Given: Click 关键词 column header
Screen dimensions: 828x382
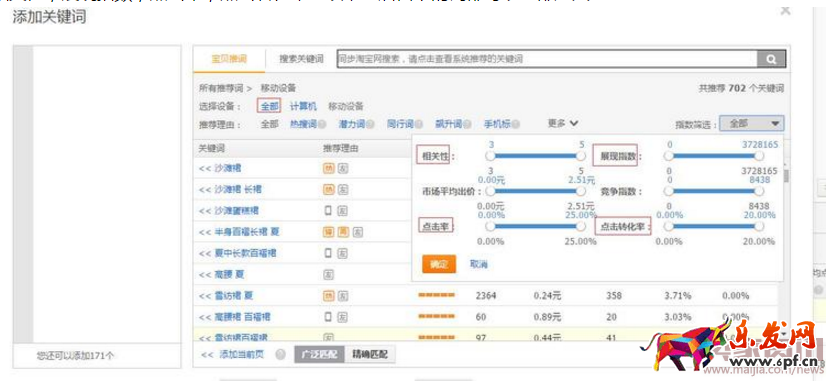Looking at the screenshot, I should point(212,148).
